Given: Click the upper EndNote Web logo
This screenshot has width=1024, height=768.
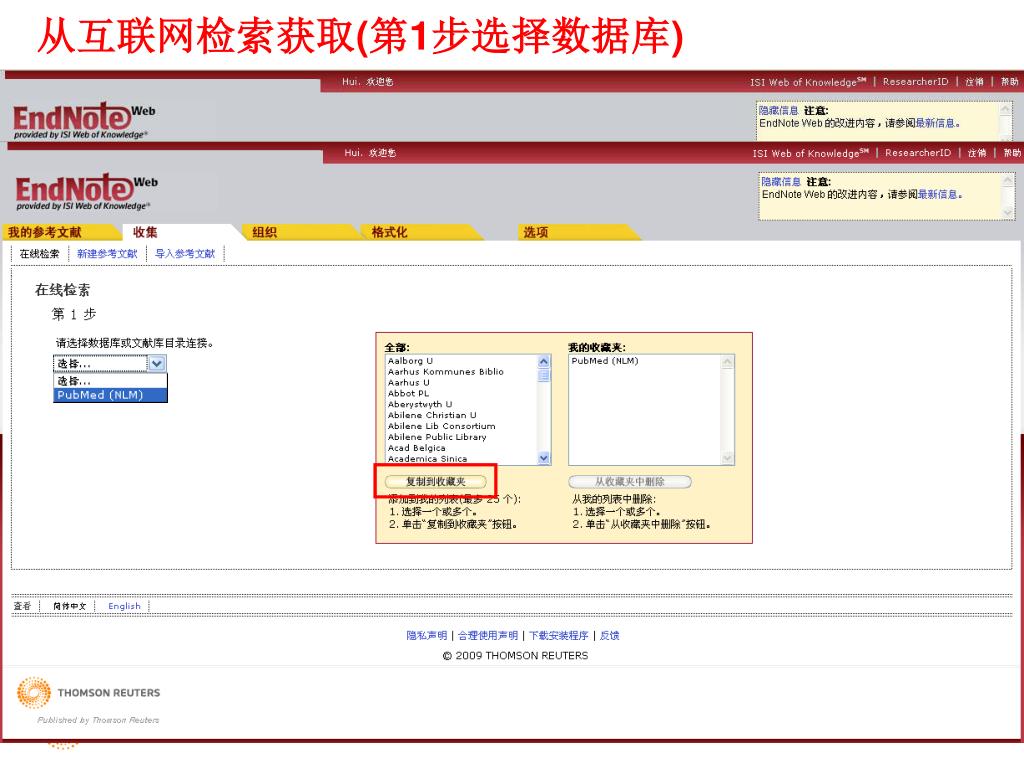Looking at the screenshot, I should (x=84, y=121).
